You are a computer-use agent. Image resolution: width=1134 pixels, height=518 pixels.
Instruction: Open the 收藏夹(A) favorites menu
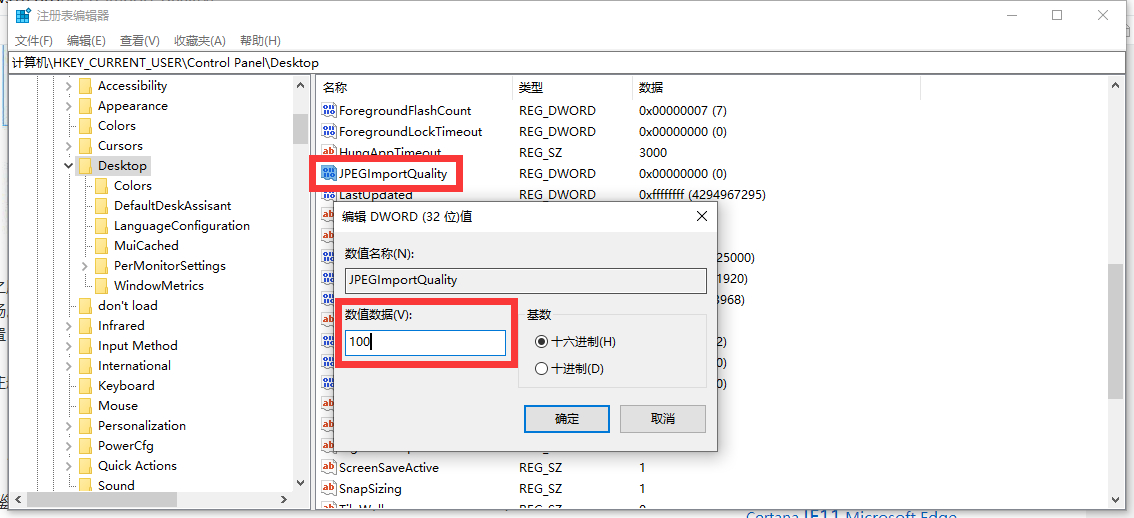199,41
